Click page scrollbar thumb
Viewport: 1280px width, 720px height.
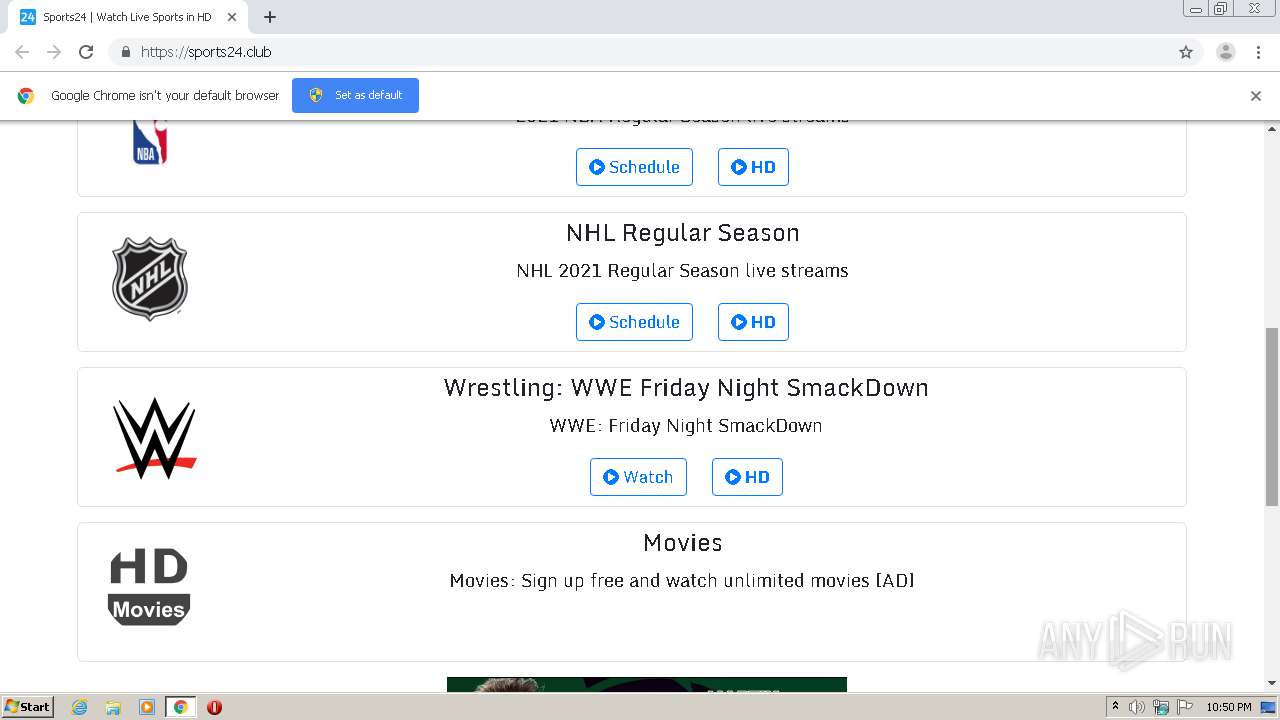click(1272, 417)
